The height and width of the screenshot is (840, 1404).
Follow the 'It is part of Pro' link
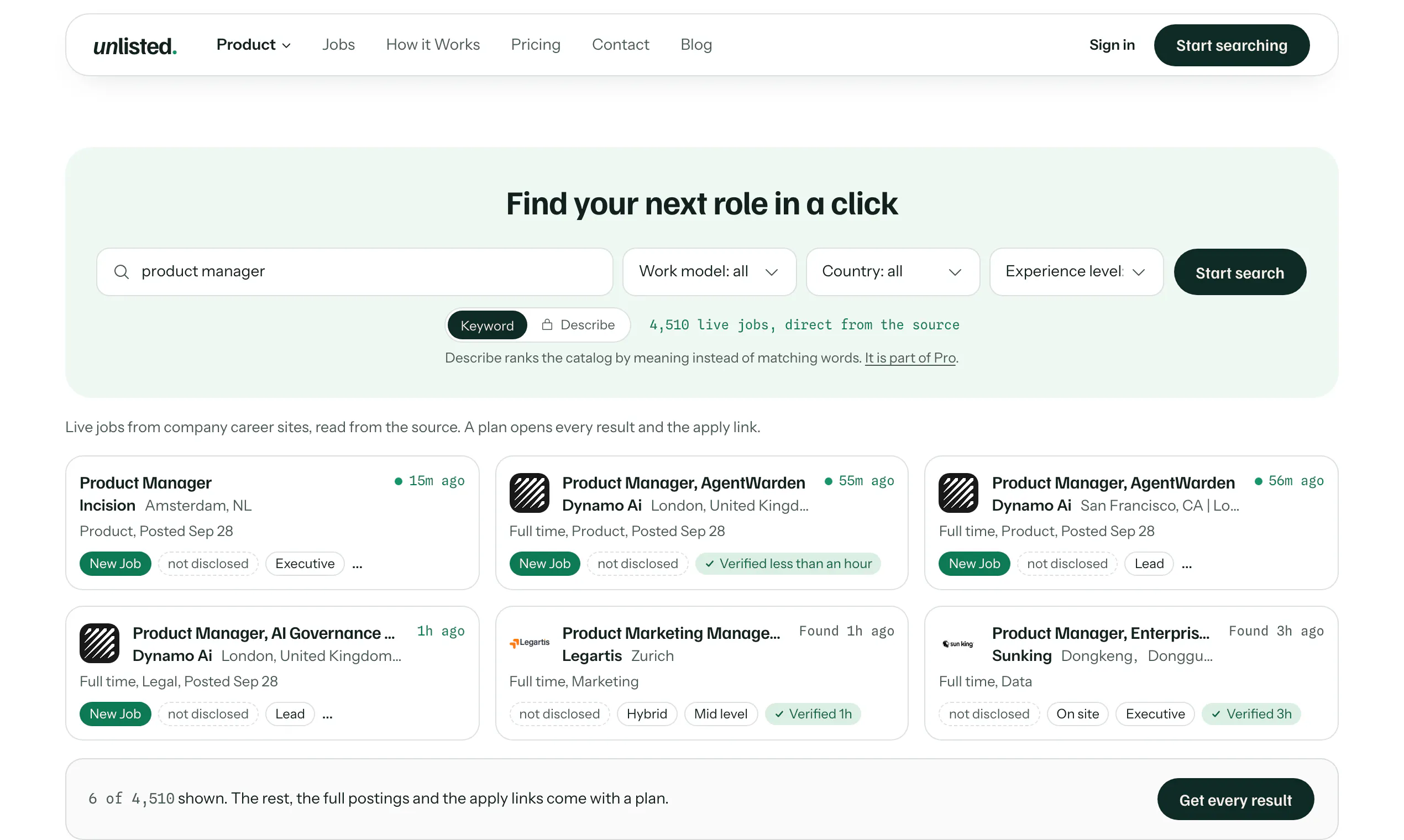(x=910, y=358)
